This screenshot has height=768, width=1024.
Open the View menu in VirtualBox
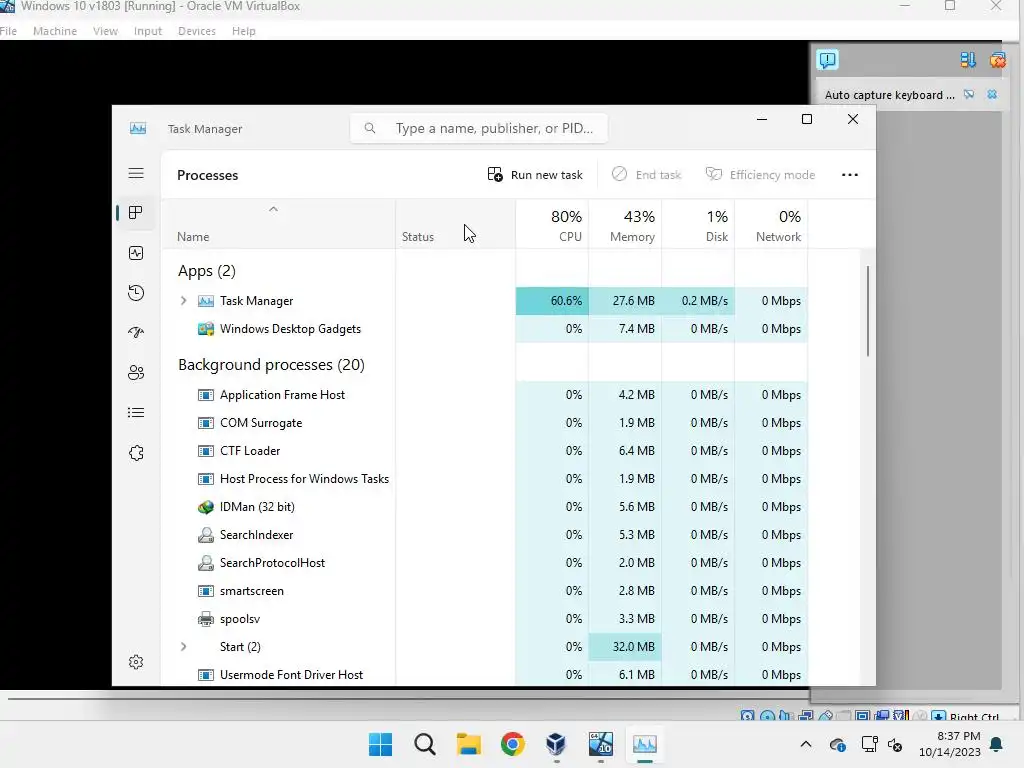point(105,31)
